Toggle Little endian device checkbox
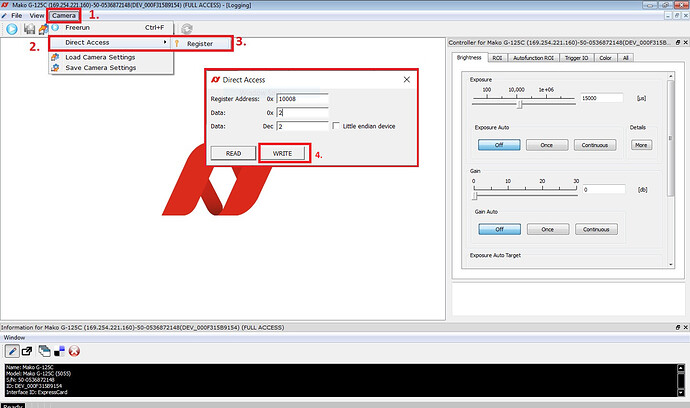Image resolution: width=690 pixels, height=408 pixels. 336,126
